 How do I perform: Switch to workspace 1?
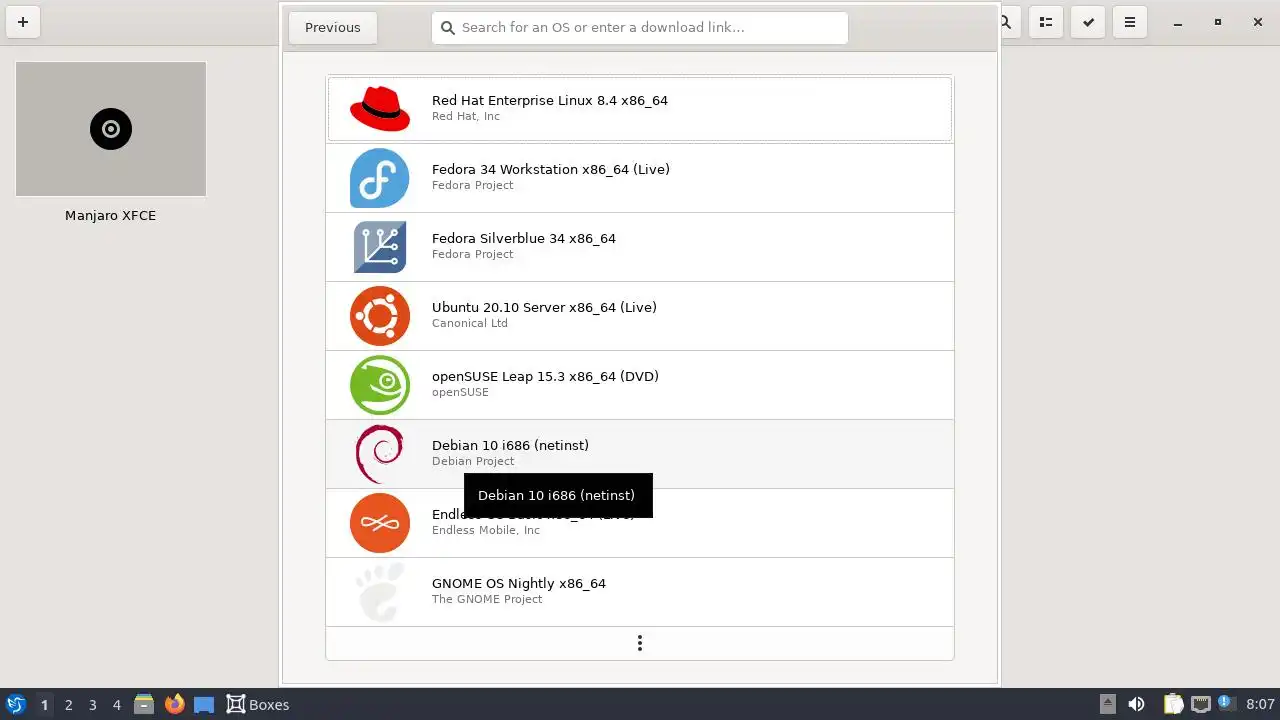(x=44, y=705)
